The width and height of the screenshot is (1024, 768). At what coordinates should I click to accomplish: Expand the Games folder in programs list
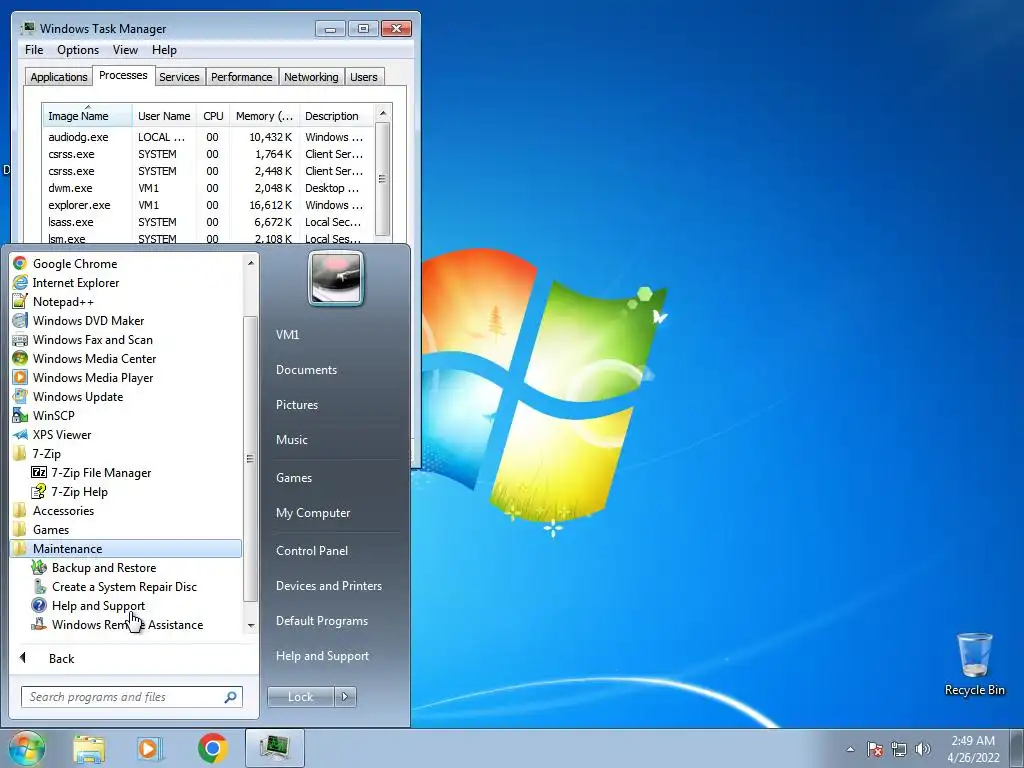51,530
